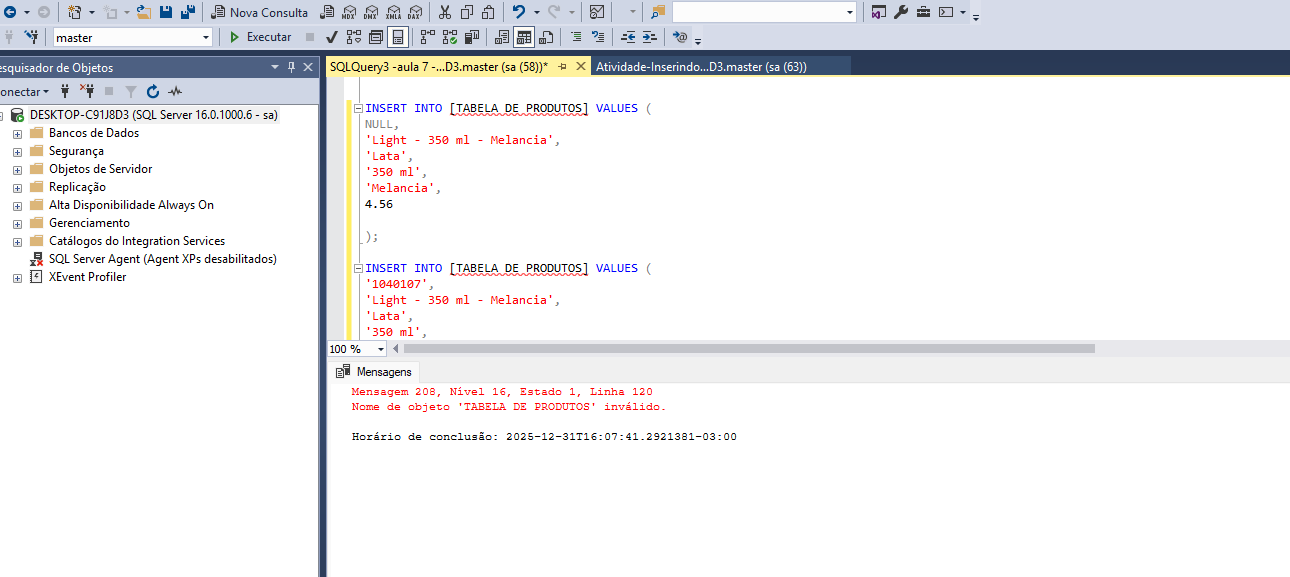Undo the last action
The width and height of the screenshot is (1290, 577).
[x=518, y=12]
